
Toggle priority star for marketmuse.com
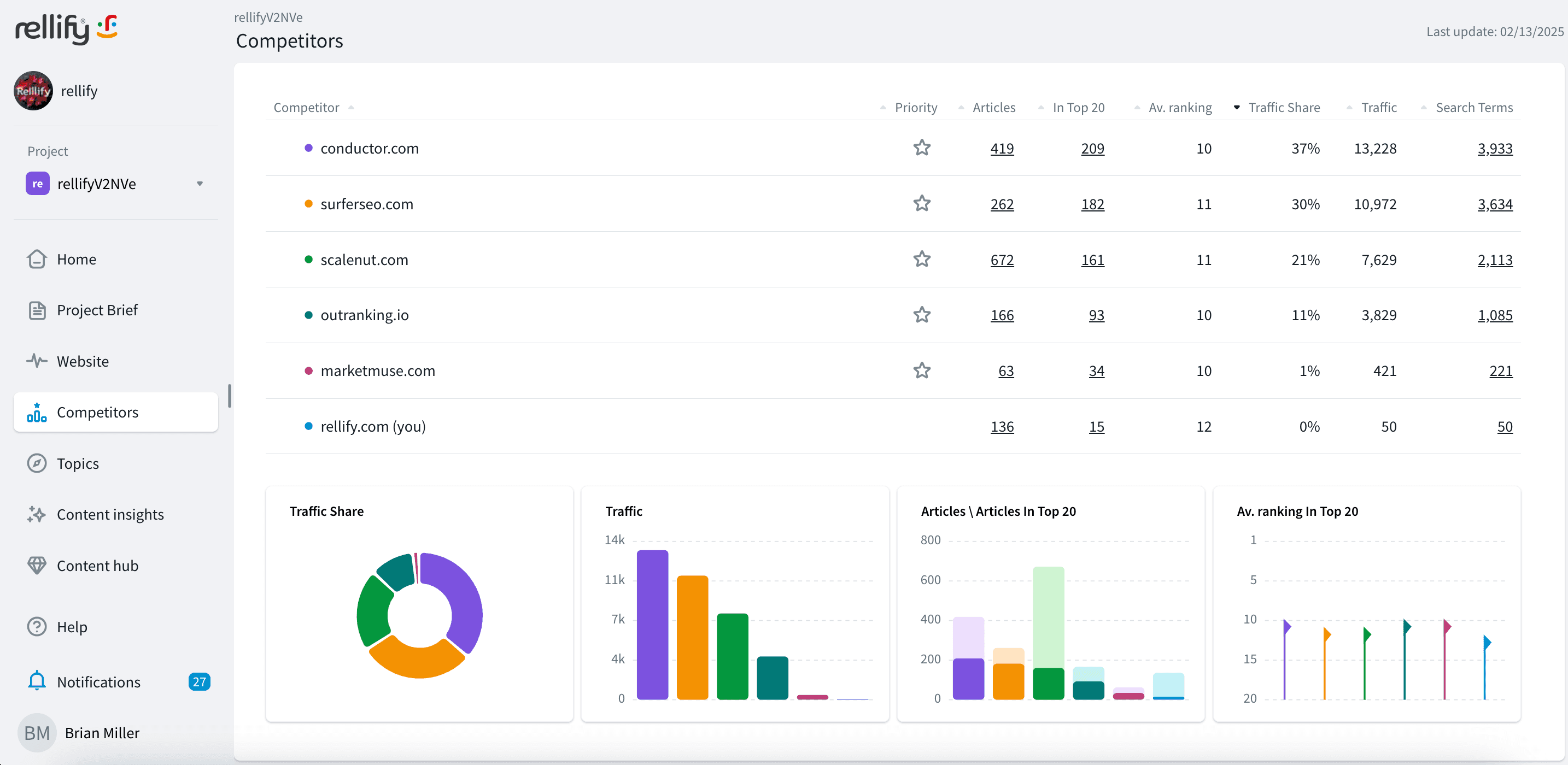pyautogui.click(x=922, y=370)
